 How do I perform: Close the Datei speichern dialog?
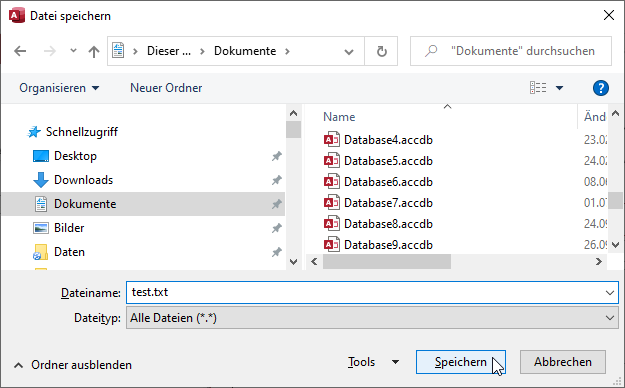point(609,15)
